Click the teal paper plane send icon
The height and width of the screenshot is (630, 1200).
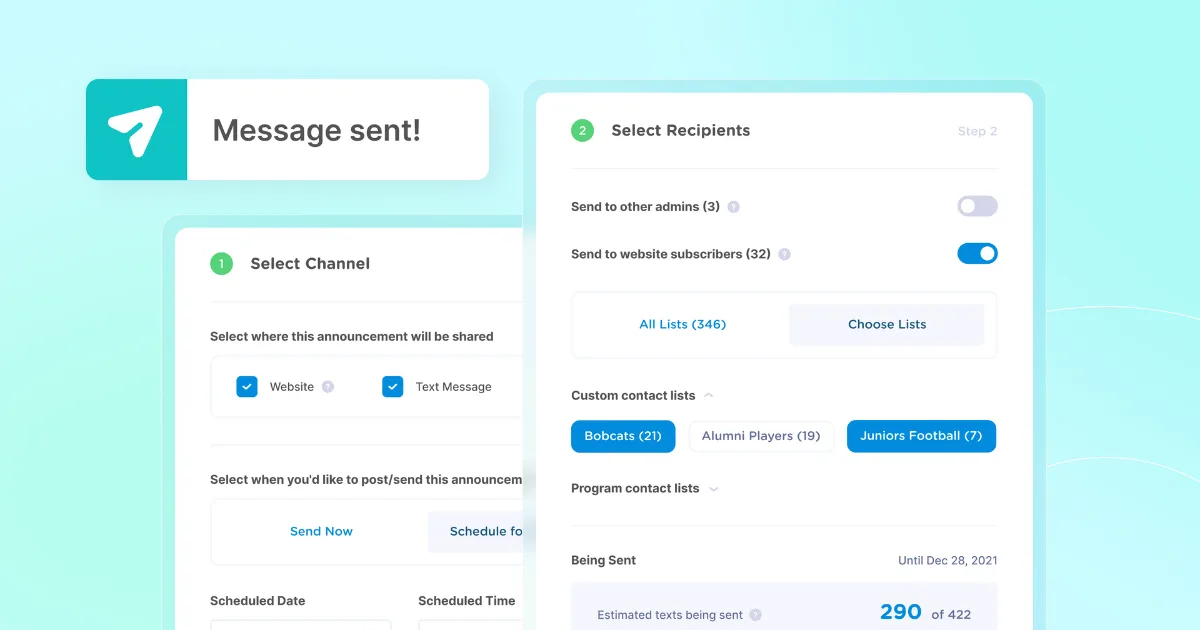137,129
